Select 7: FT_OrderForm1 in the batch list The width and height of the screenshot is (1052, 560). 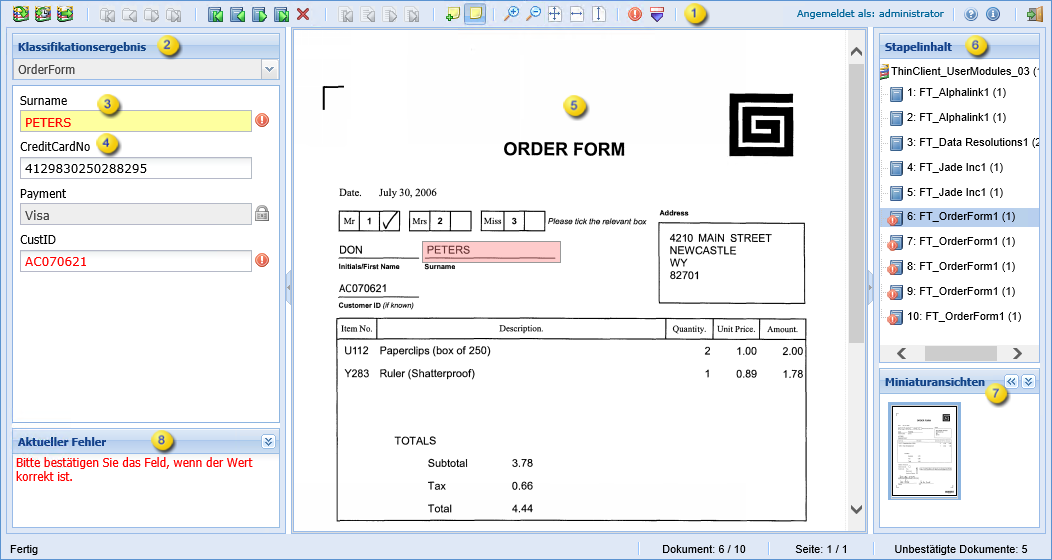(960, 241)
